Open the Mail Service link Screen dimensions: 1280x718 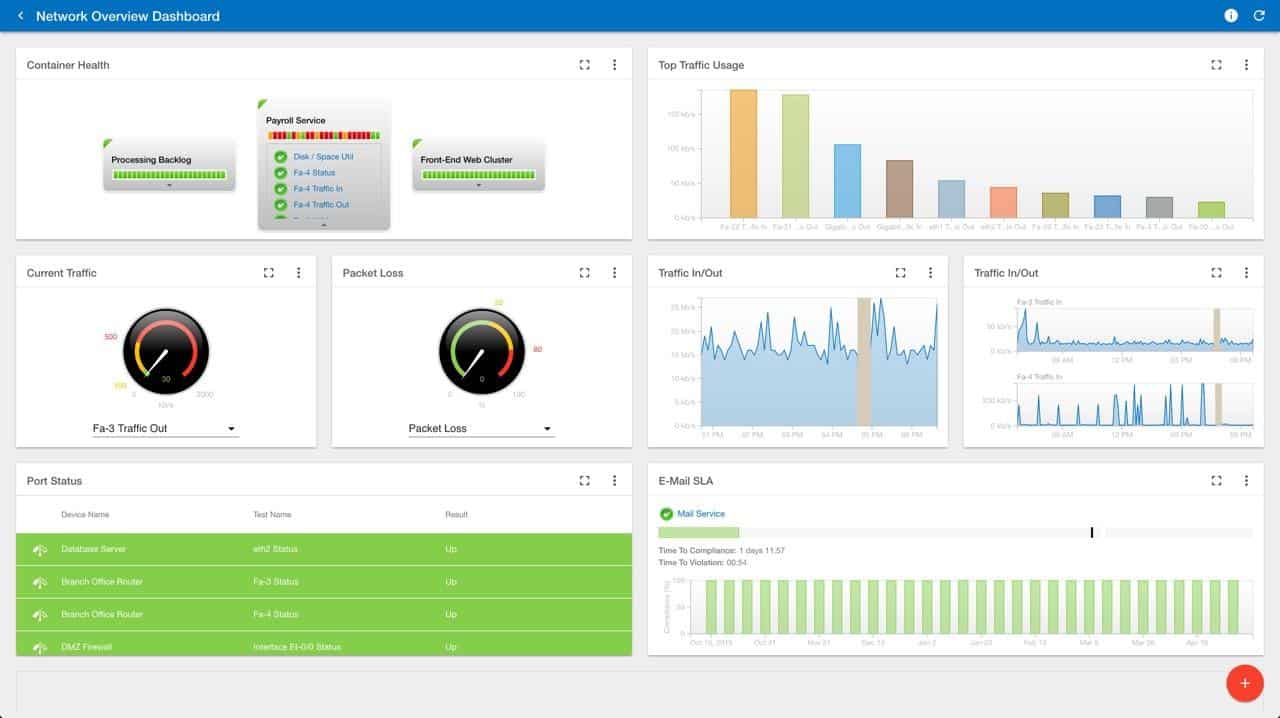click(x=701, y=514)
